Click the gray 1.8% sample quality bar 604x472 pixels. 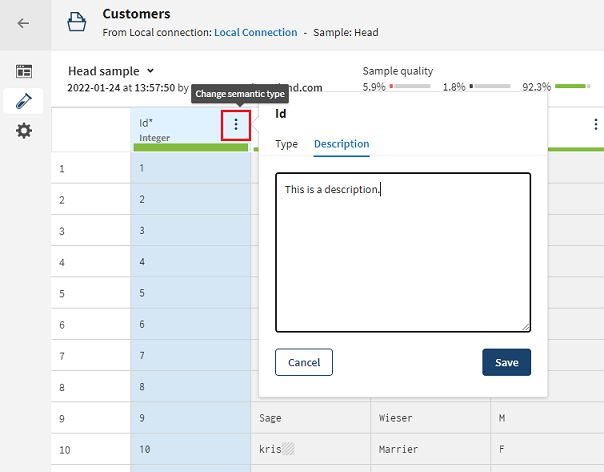pos(491,87)
